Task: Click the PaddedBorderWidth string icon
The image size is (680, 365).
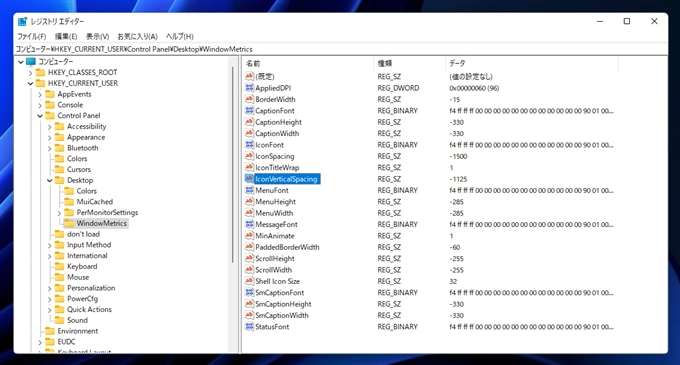Action: coord(249,247)
